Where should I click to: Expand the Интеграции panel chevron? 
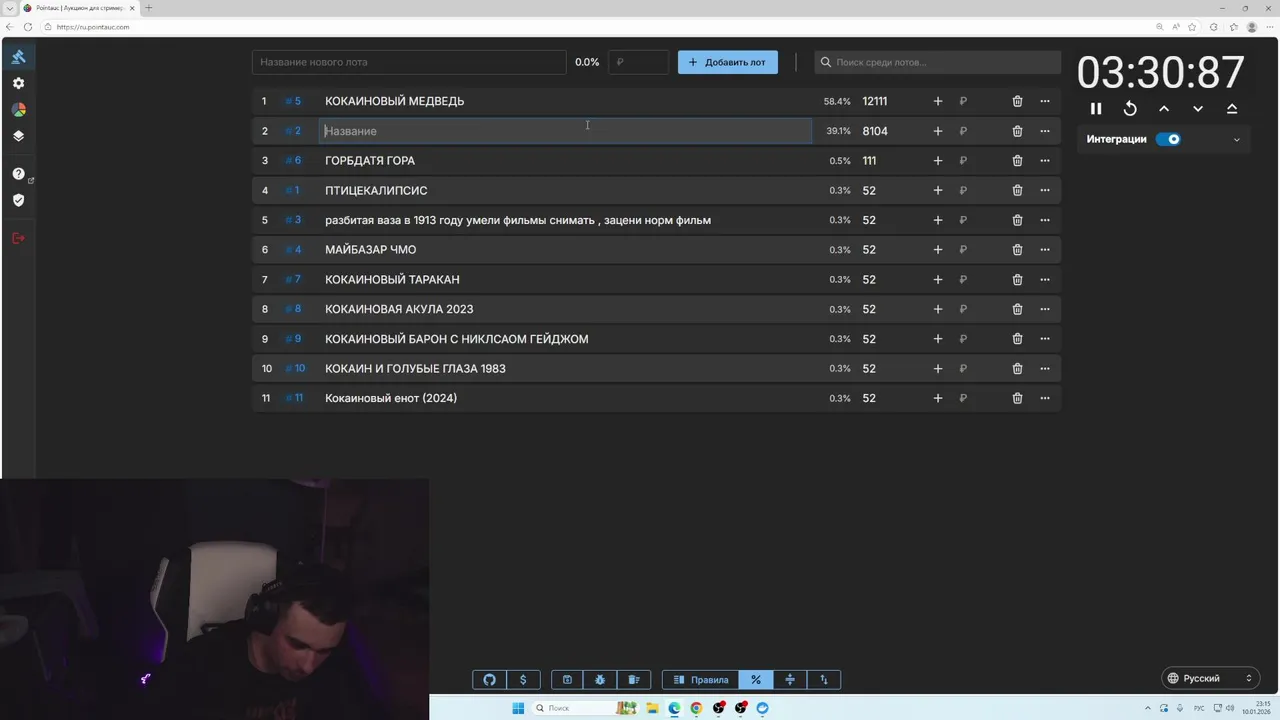(x=1236, y=140)
